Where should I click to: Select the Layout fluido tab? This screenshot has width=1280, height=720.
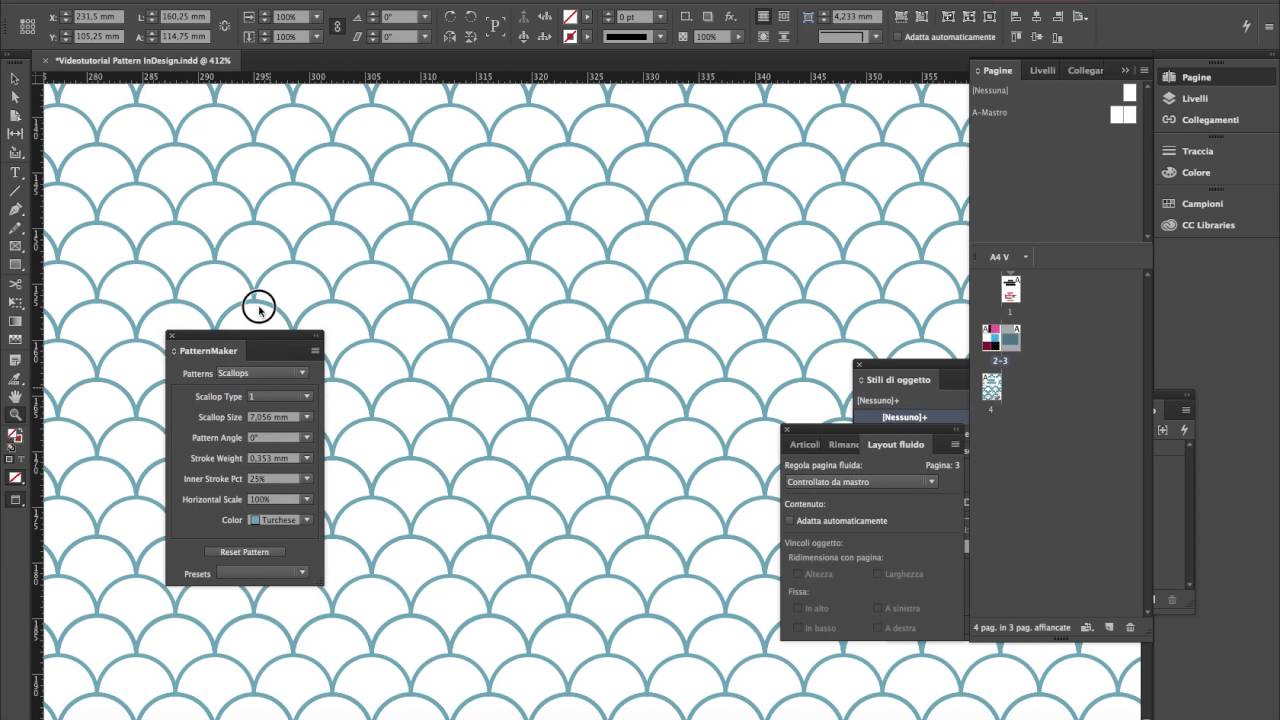[x=895, y=444]
